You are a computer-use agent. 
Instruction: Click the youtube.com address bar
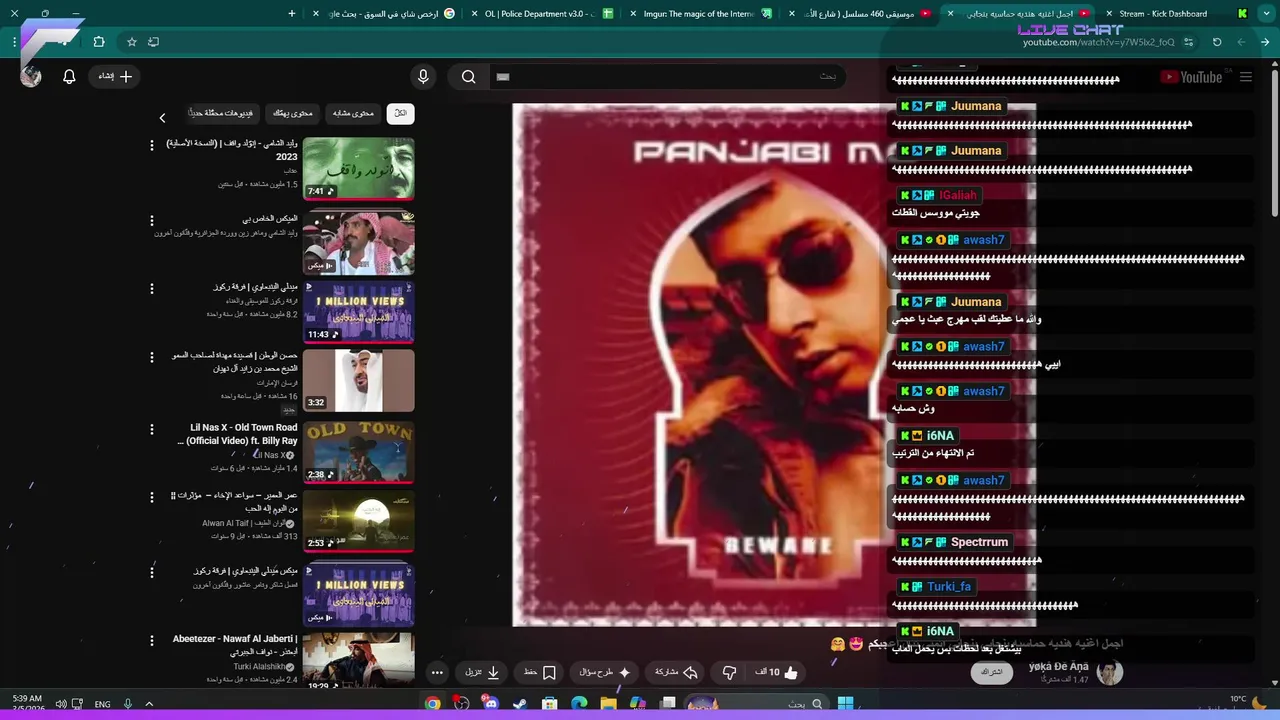pyautogui.click(x=1098, y=42)
